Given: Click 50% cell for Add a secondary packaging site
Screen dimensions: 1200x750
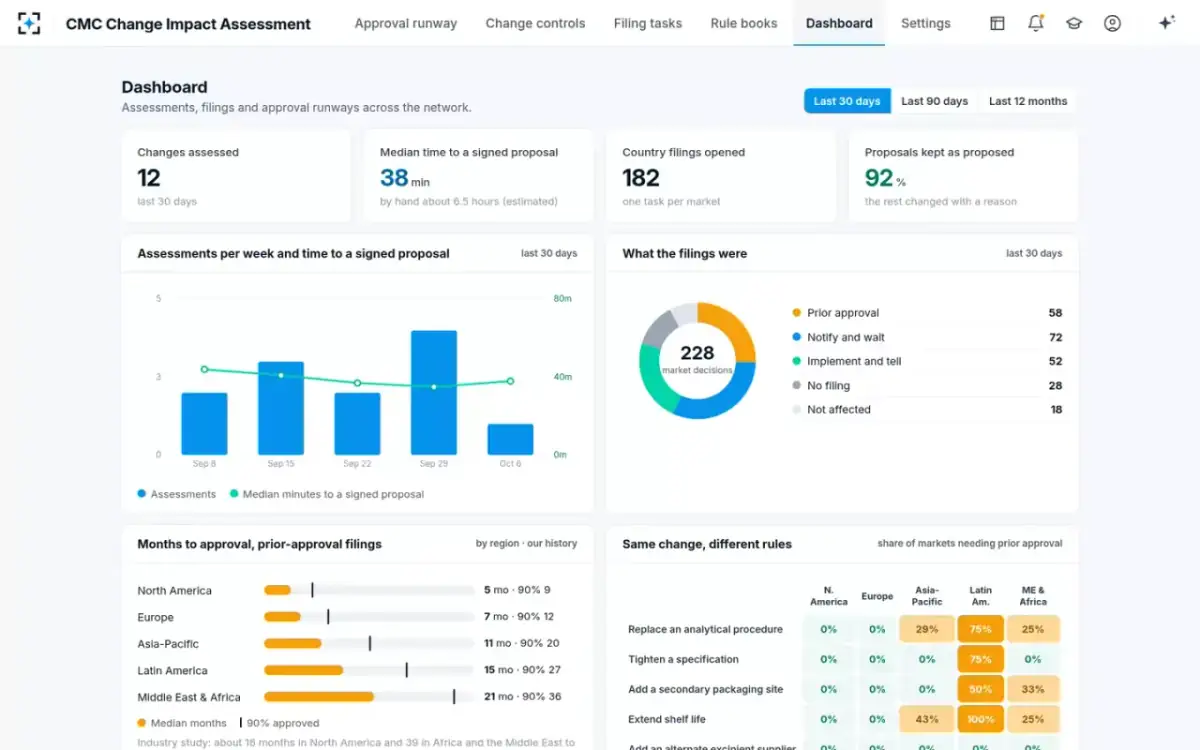Looking at the screenshot, I should pyautogui.click(x=980, y=689).
